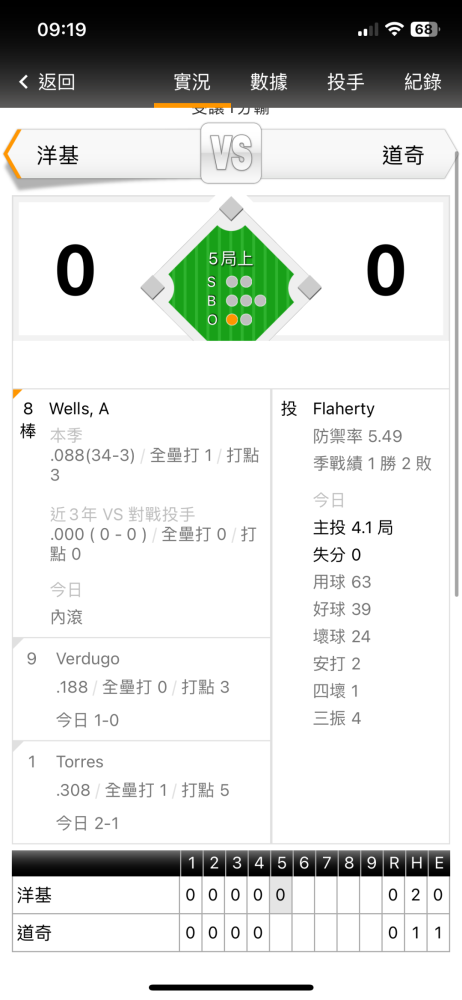
Task: Tap the Wi-Fi status icon
Action: (x=396, y=29)
